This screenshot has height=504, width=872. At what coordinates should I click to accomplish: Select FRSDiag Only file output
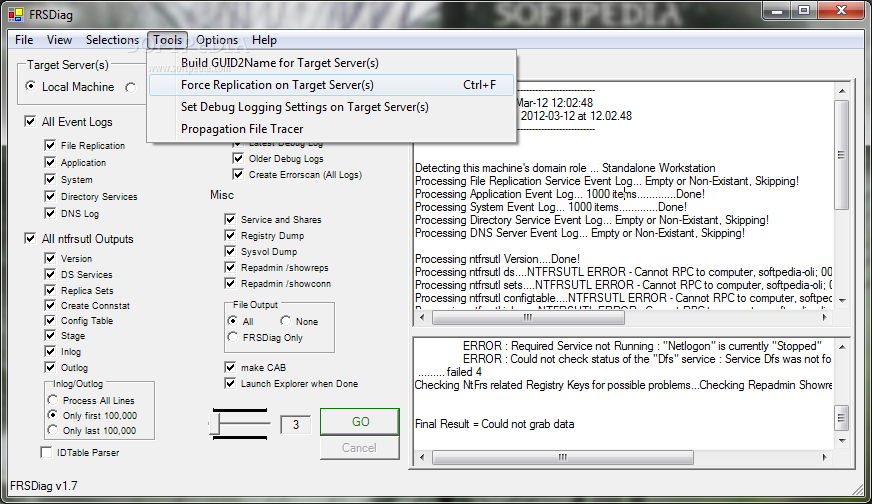click(232, 337)
